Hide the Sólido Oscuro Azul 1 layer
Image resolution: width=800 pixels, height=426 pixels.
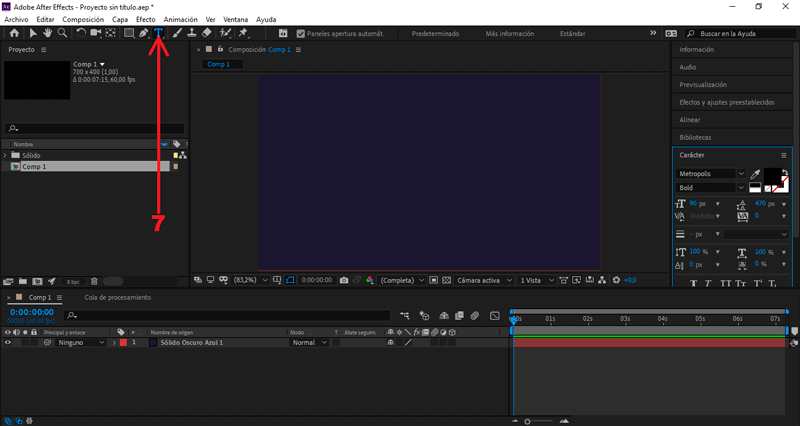pos(8,343)
